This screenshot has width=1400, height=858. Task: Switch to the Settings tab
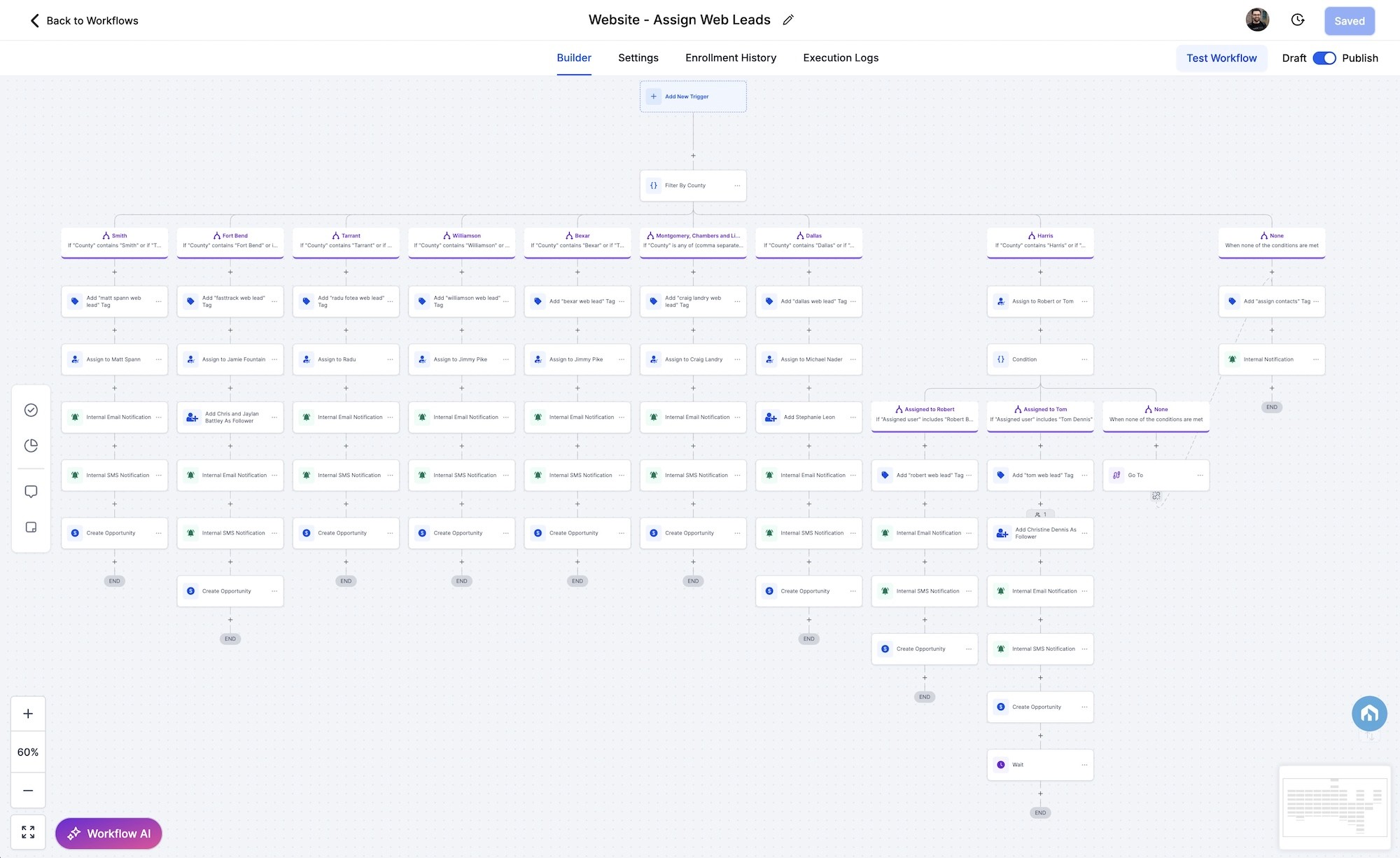(638, 58)
